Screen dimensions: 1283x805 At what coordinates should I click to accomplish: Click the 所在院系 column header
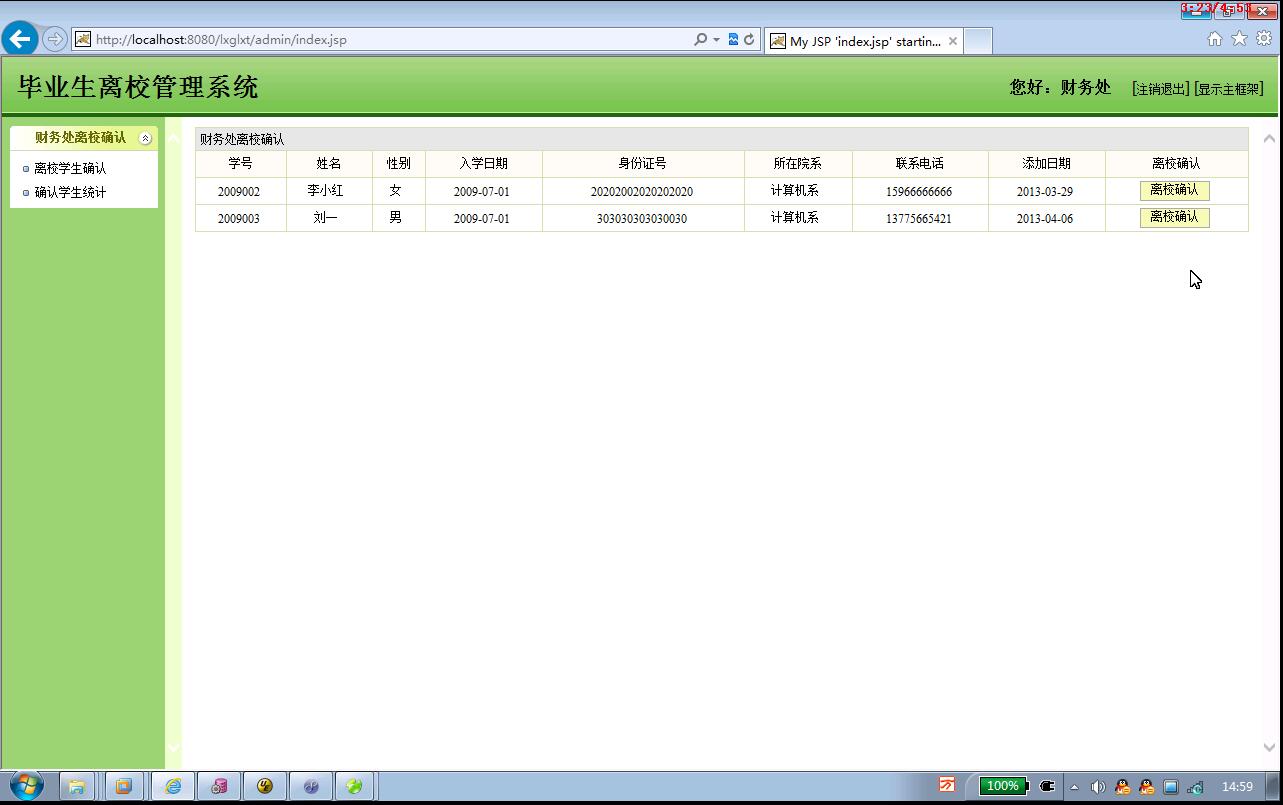pos(797,163)
